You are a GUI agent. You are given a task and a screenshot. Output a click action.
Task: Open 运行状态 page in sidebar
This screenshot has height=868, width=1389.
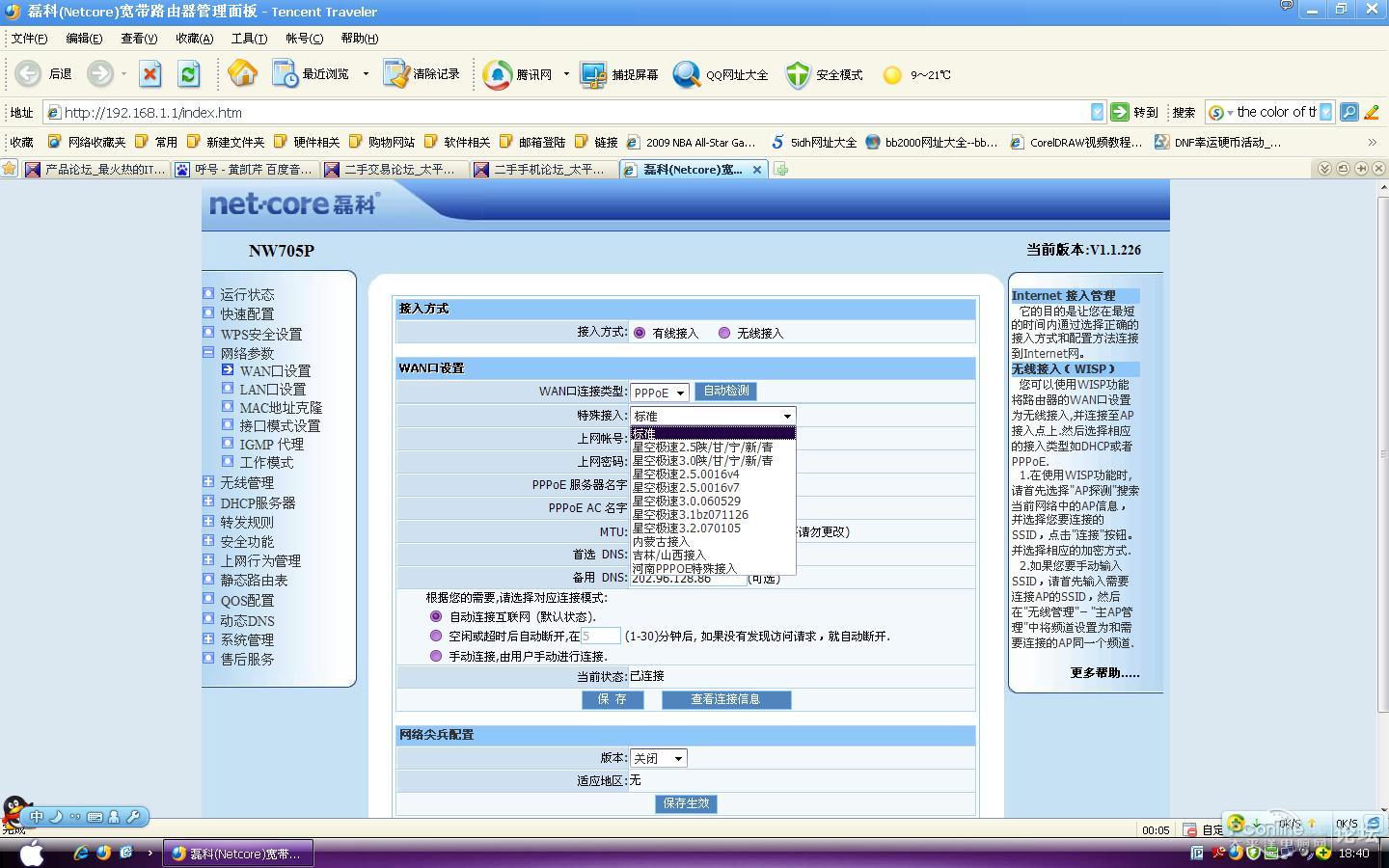tap(247, 294)
